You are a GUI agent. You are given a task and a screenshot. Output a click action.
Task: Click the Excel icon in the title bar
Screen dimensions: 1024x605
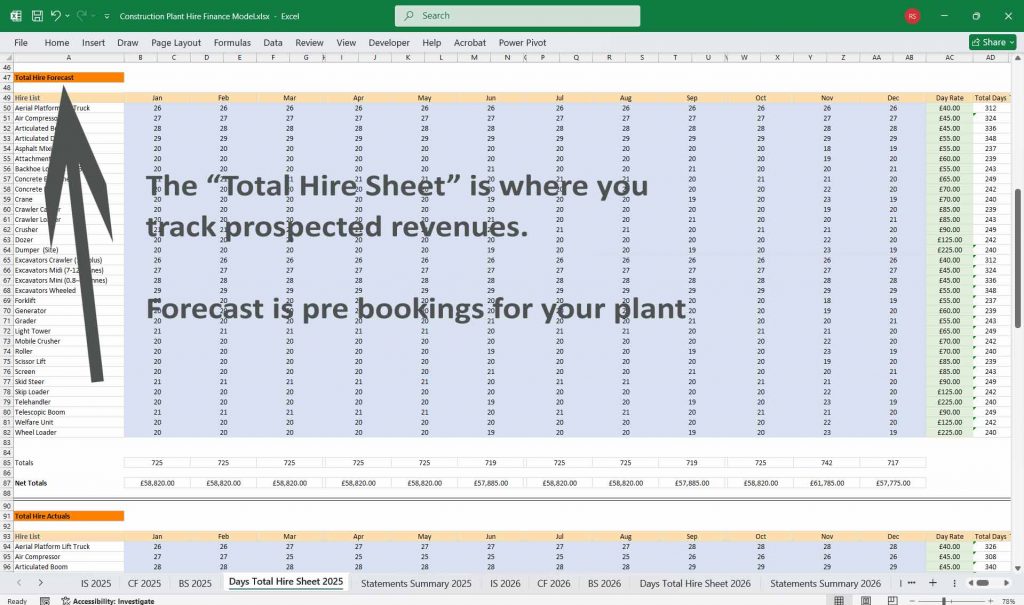(16, 15)
